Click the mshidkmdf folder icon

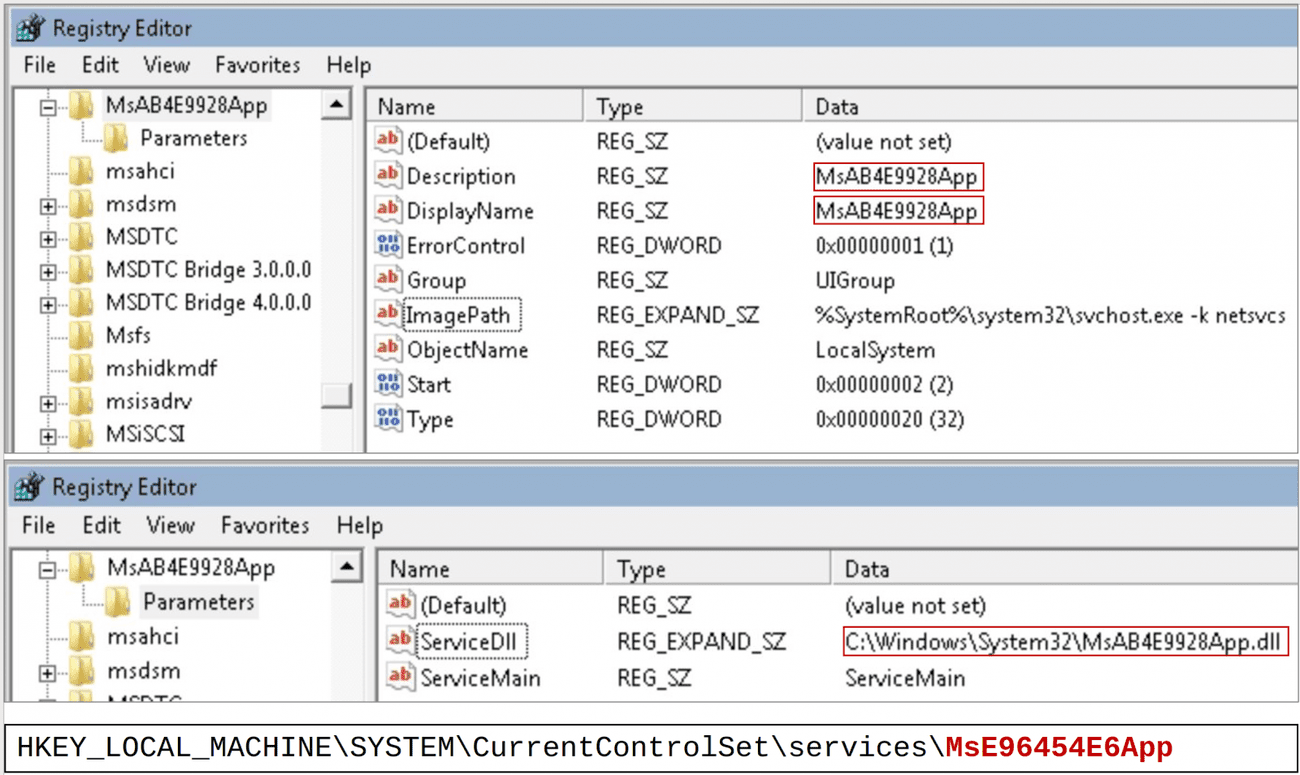coord(82,368)
